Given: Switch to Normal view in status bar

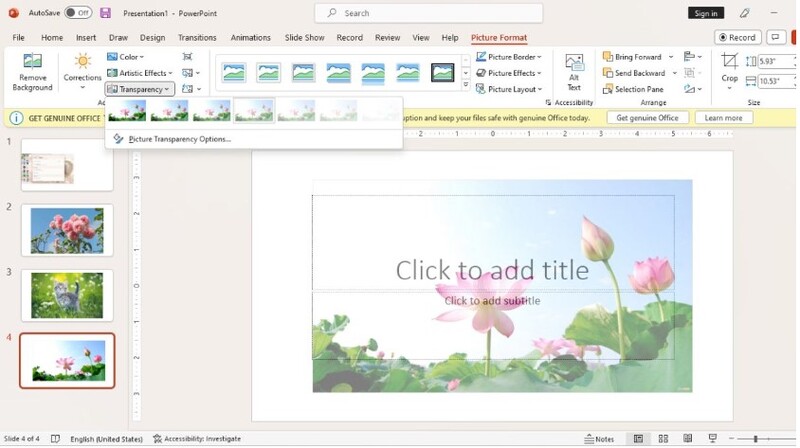Looking at the screenshot, I should (638, 439).
